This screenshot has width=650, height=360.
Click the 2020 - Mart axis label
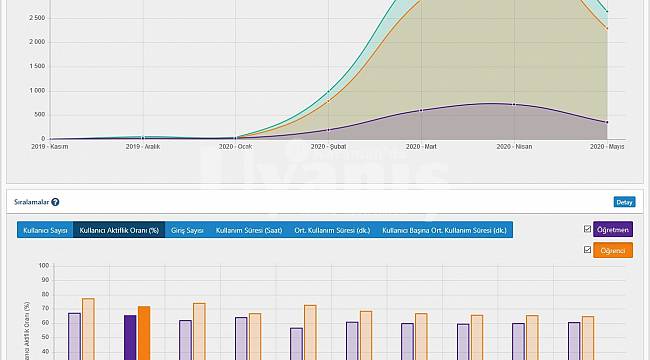[x=421, y=147]
